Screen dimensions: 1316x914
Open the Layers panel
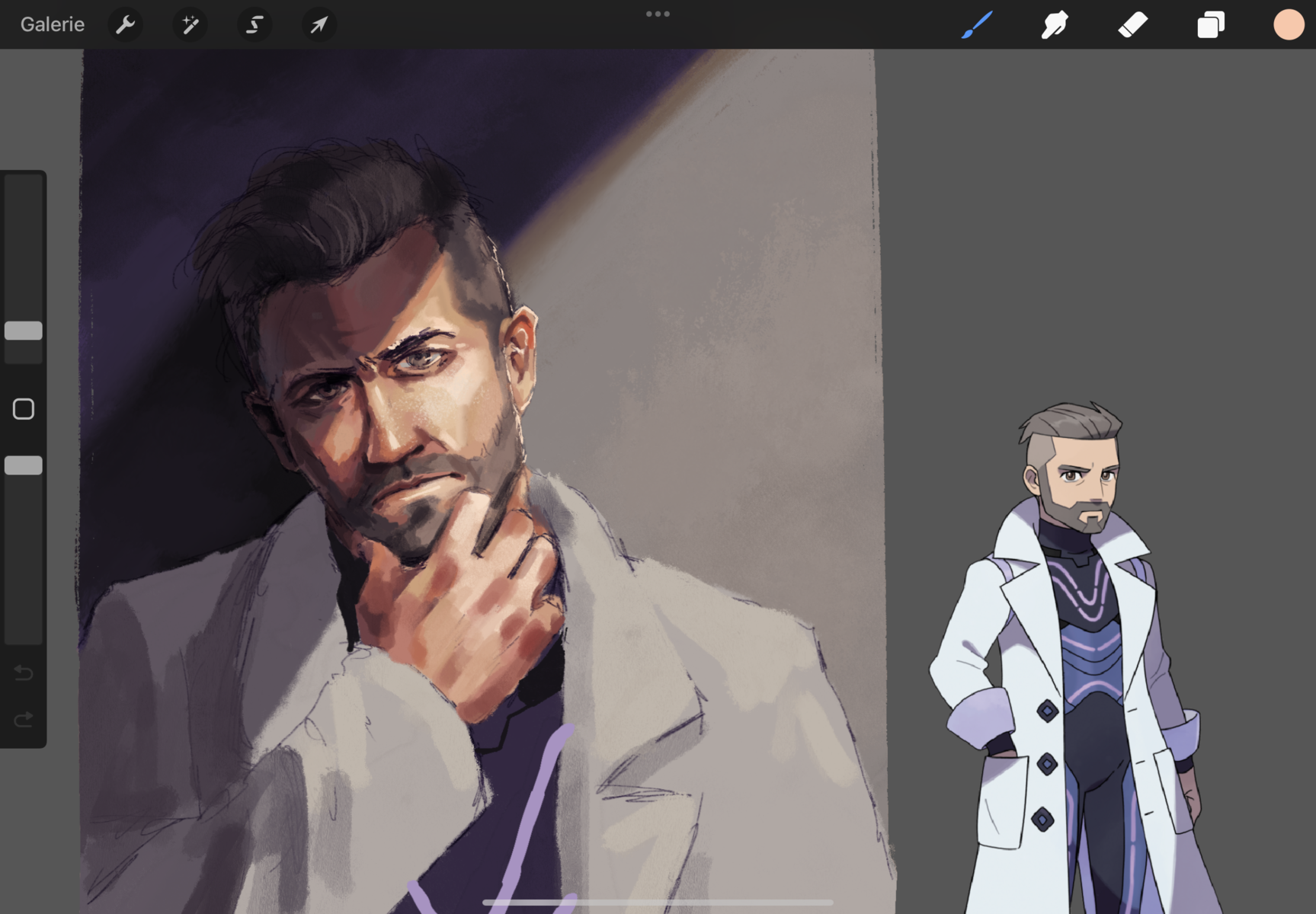1211,24
